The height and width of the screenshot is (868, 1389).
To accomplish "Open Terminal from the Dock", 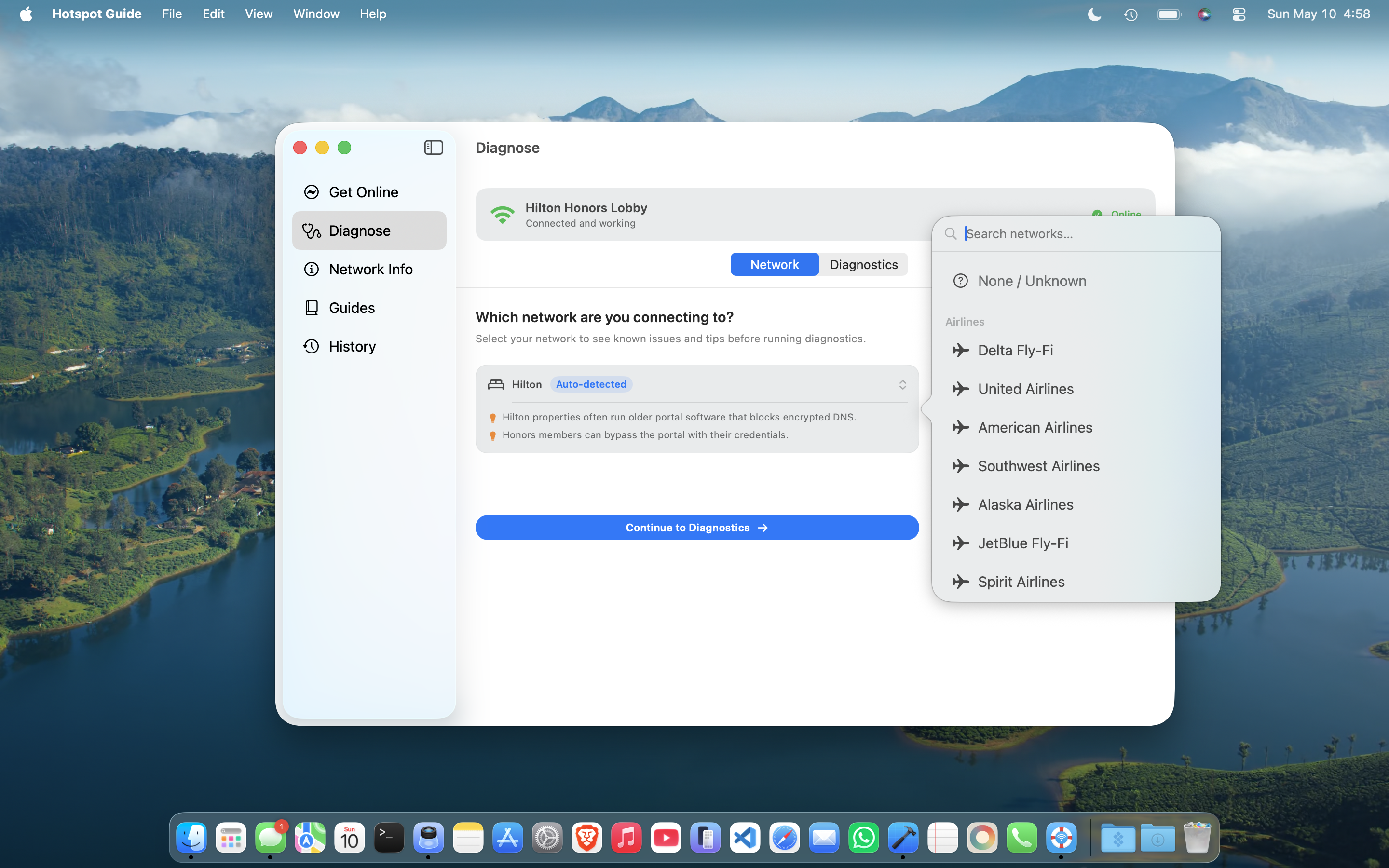I will pos(389,838).
